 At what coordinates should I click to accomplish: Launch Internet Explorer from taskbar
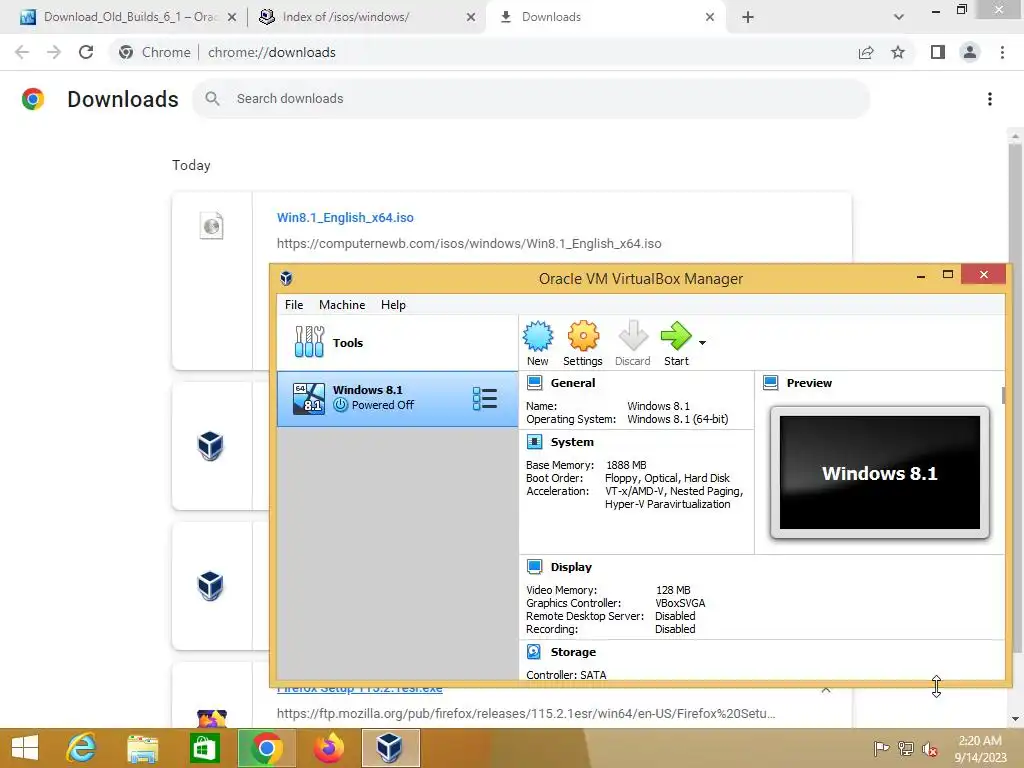pos(81,748)
